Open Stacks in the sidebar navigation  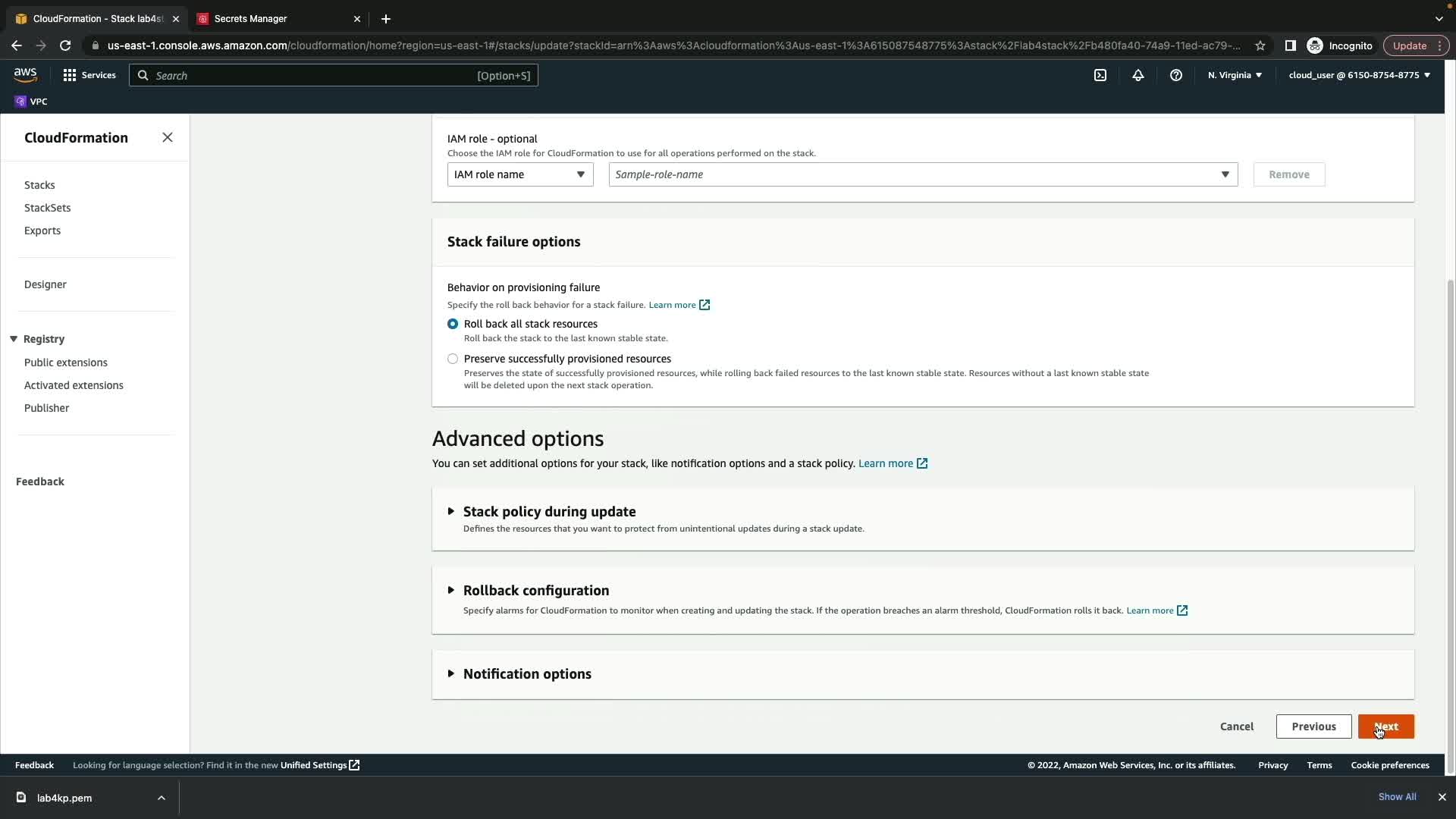[x=39, y=185]
